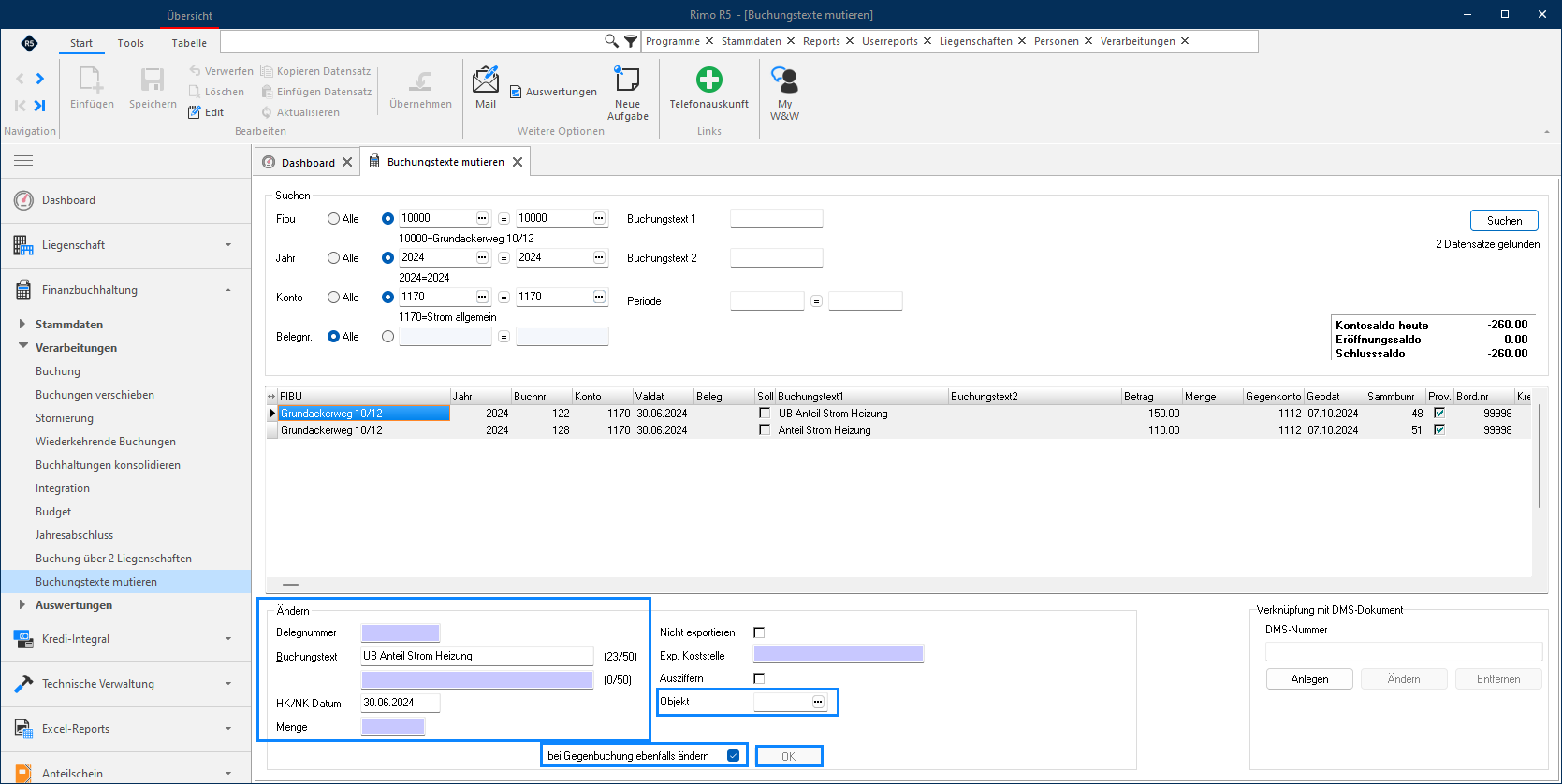Close the Buchungstexte mutieren tab

pos(518,162)
